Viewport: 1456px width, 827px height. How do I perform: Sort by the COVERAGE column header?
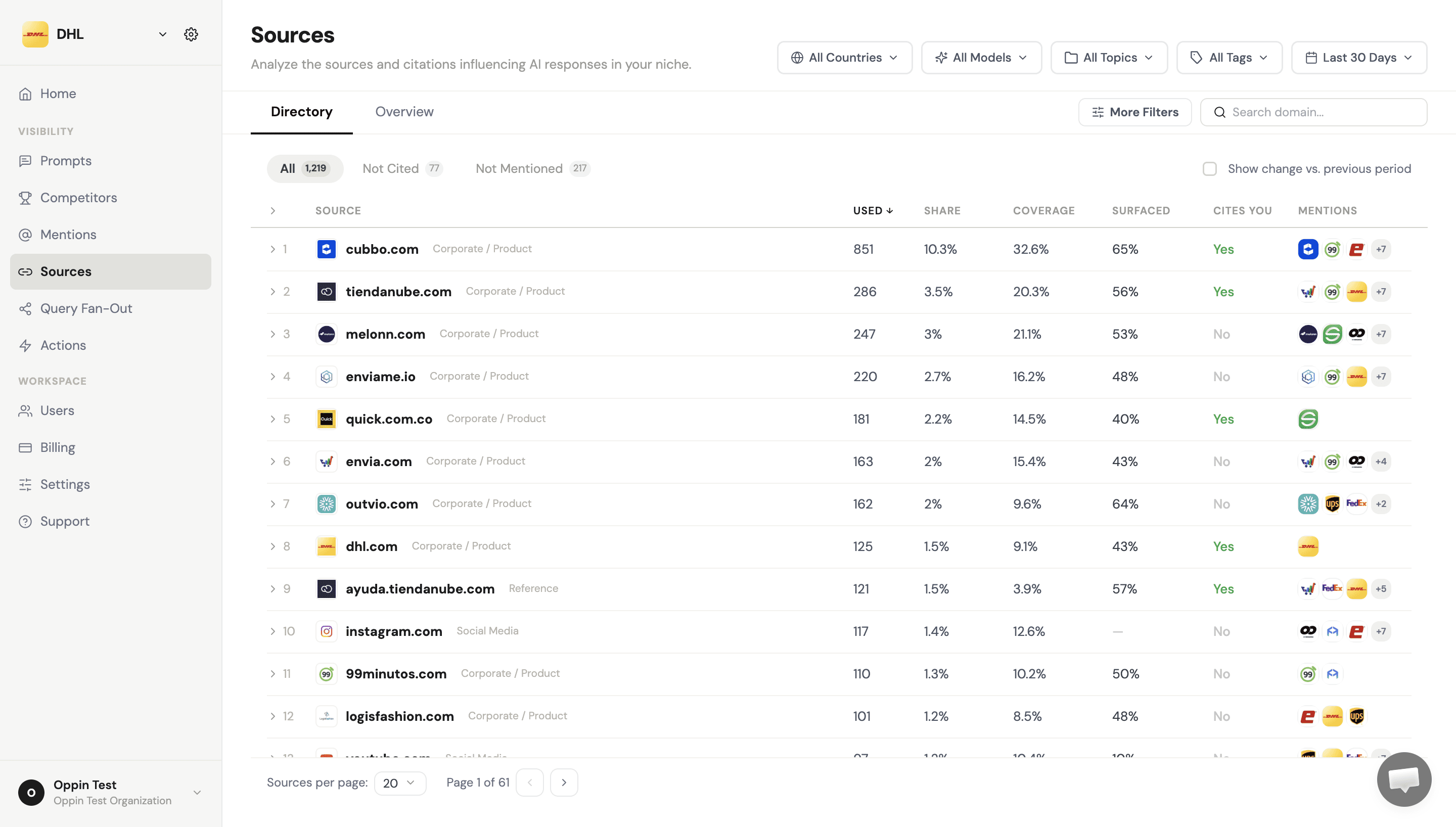point(1044,211)
